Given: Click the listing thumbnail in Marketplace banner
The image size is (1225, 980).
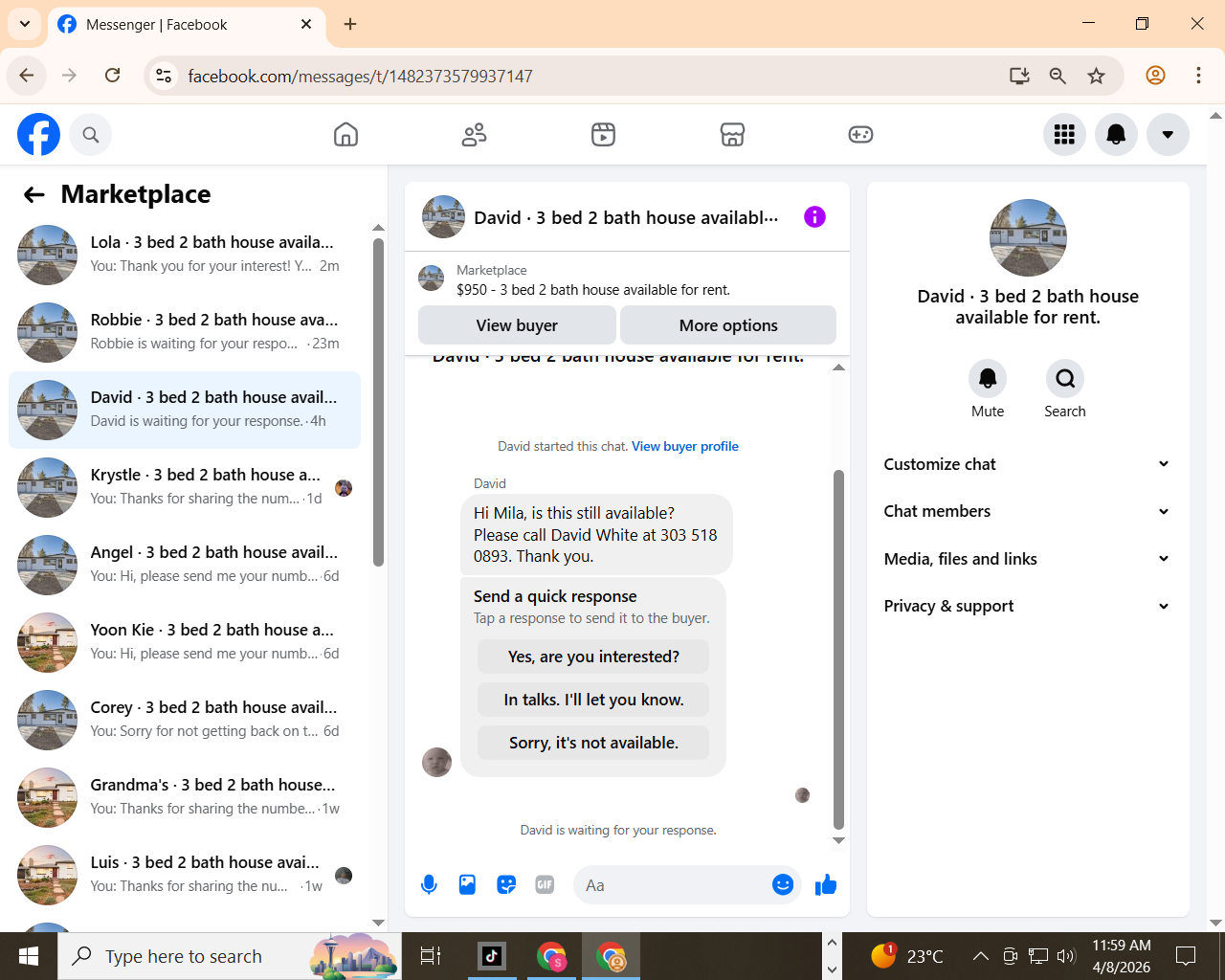Looking at the screenshot, I should [432, 278].
